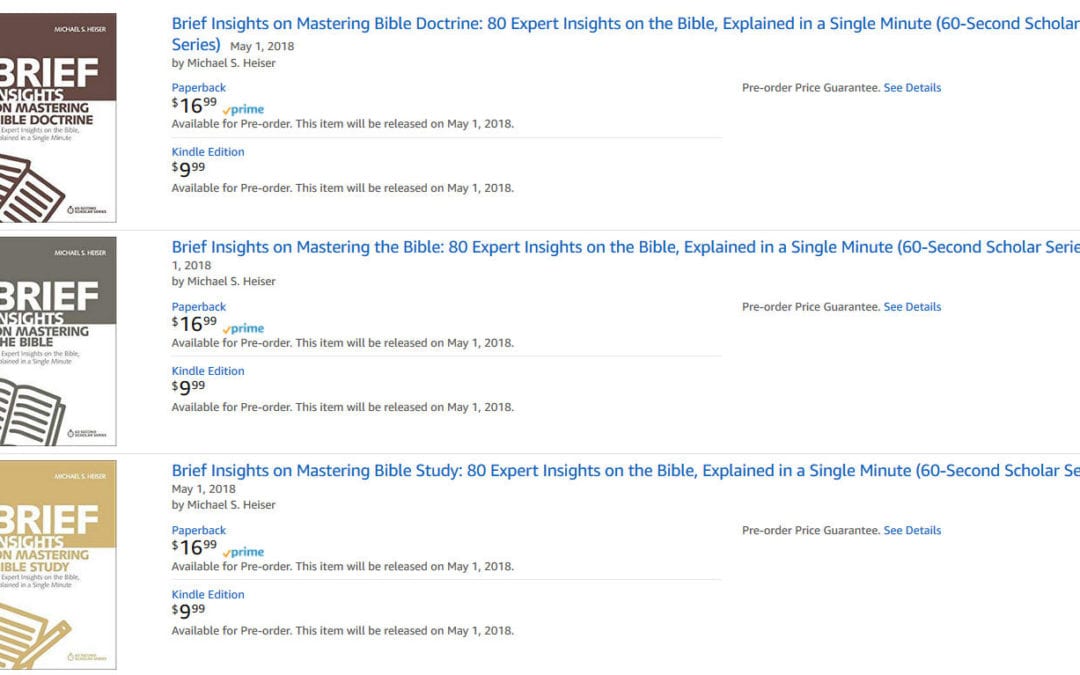The width and height of the screenshot is (1080, 675).
Task: Select Paperback format for Bible Doctrine book
Action: click(199, 88)
